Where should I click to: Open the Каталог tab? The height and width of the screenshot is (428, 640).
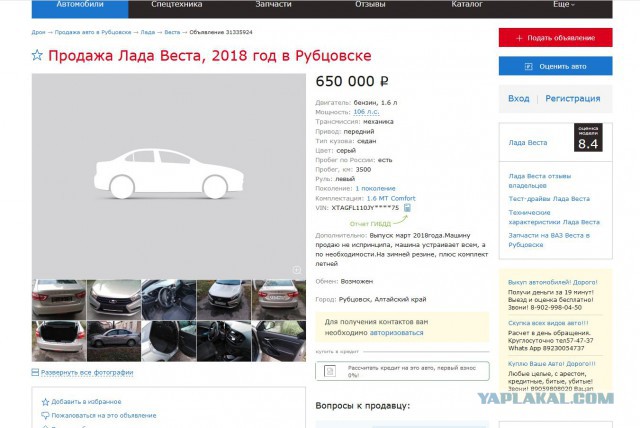[467, 6]
